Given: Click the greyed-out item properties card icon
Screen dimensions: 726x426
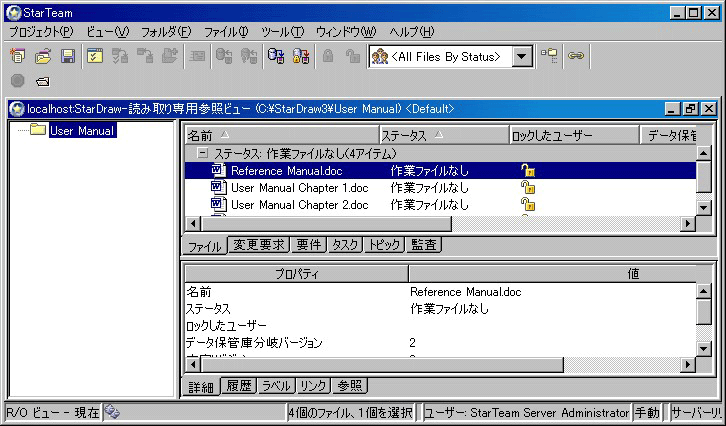Looking at the screenshot, I should click(x=198, y=56).
